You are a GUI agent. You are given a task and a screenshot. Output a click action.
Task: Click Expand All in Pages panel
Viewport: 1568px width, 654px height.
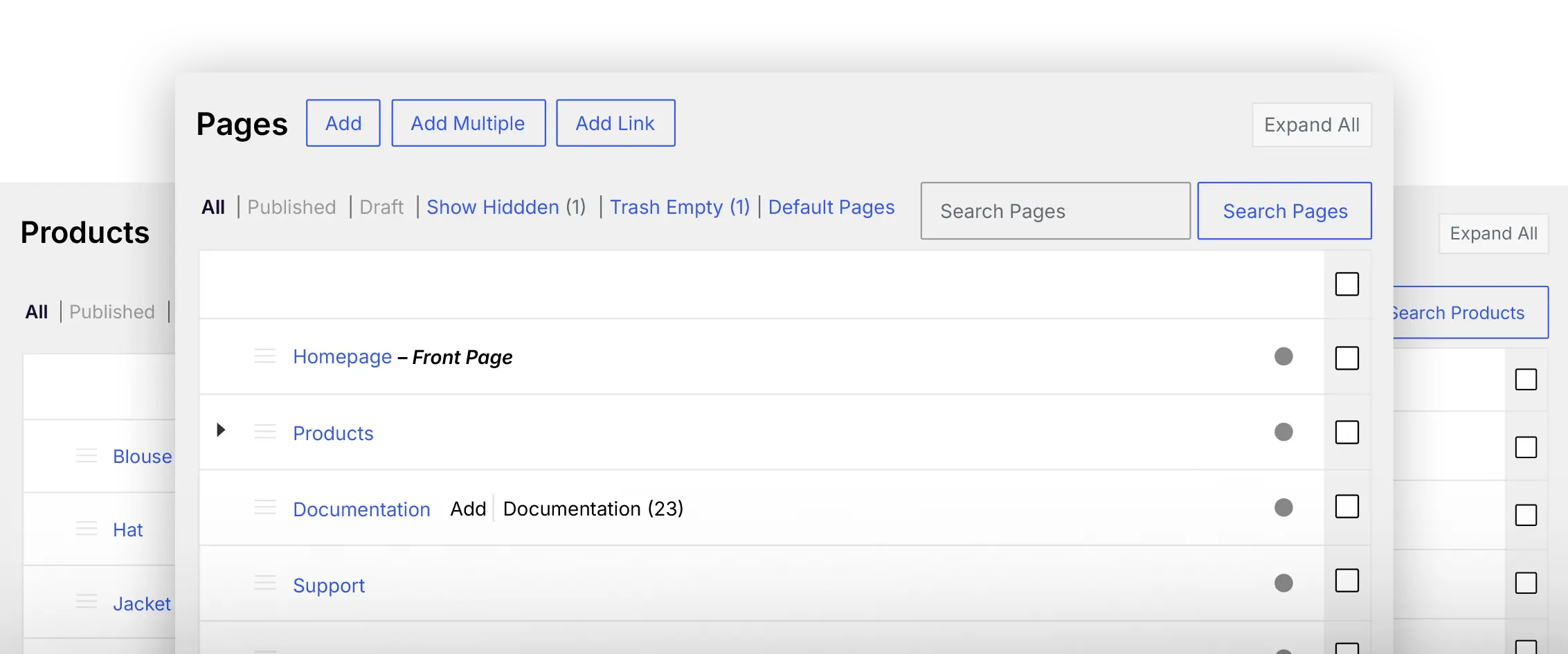click(1312, 125)
